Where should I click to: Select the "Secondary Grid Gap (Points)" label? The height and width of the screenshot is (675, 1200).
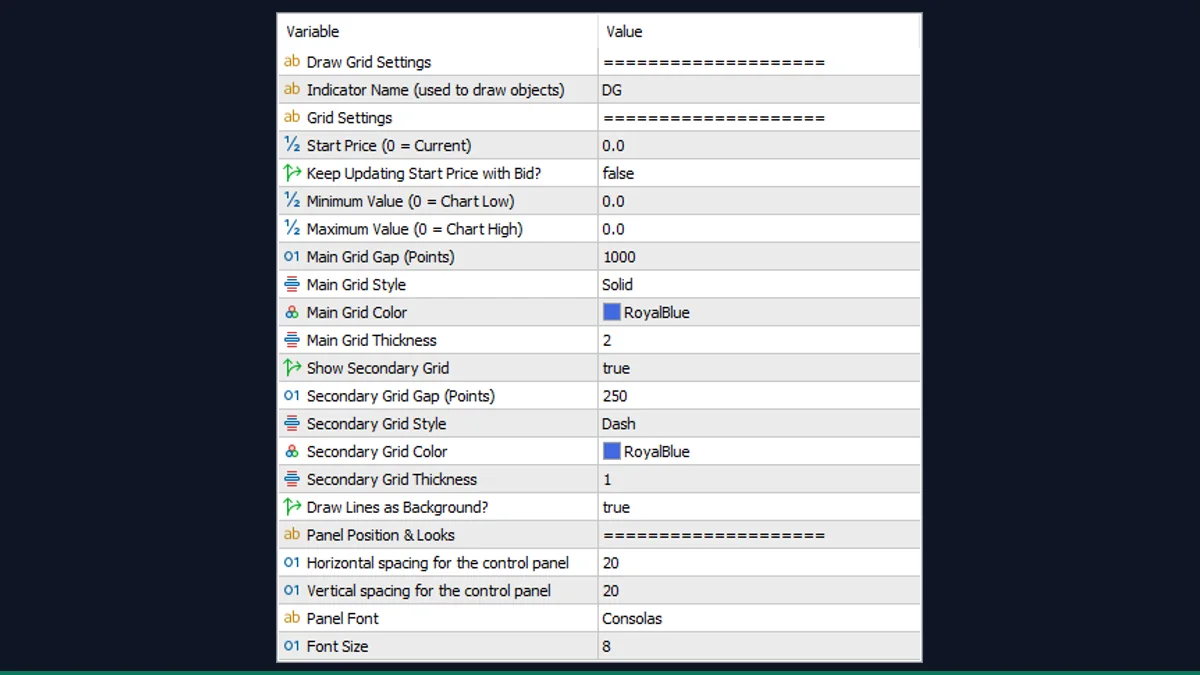[x=401, y=396]
